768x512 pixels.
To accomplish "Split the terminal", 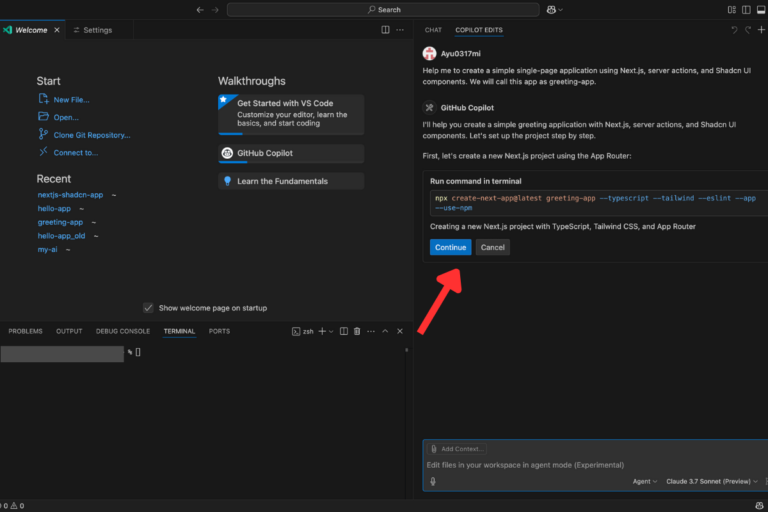I will coord(344,331).
